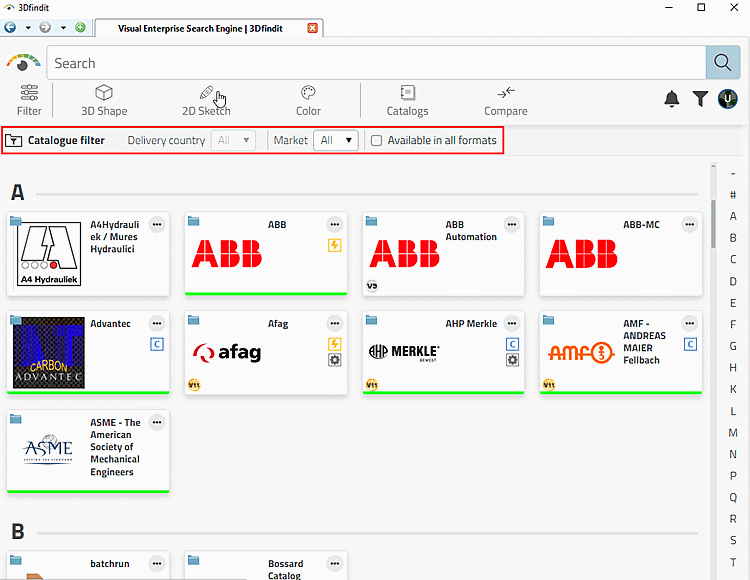Jump to letter F in index
This screenshot has height=580, width=750.
point(733,324)
